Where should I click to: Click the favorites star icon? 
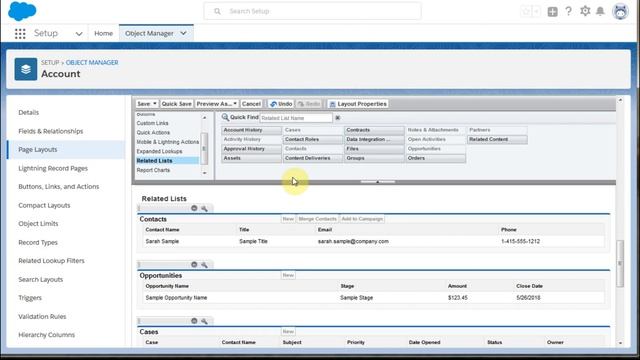point(526,11)
